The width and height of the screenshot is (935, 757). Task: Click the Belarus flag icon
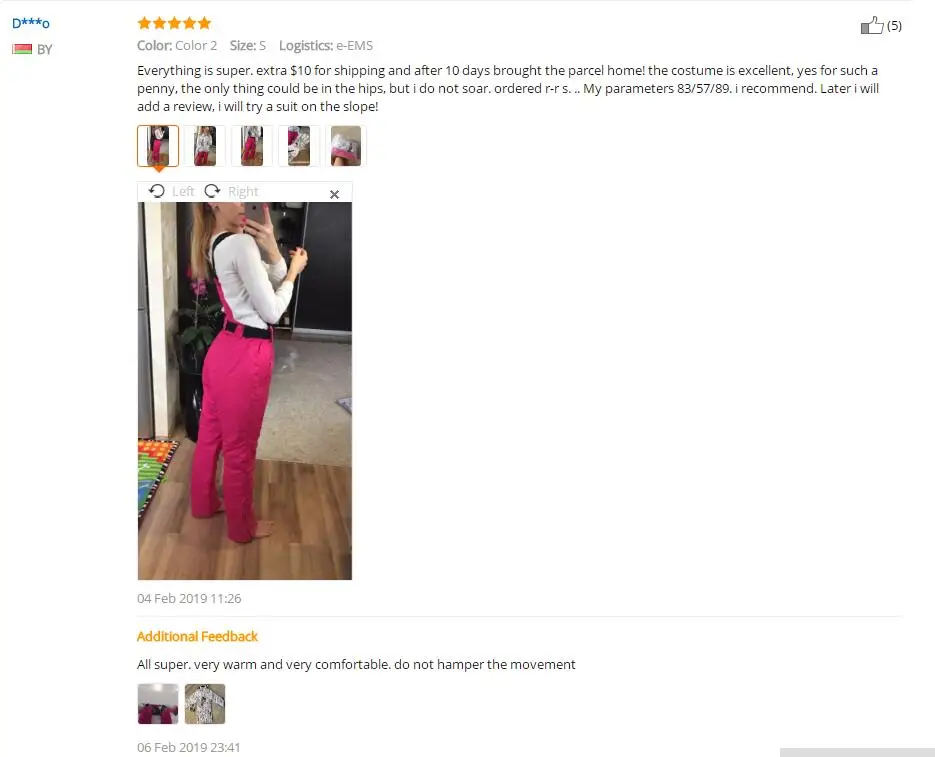point(22,49)
